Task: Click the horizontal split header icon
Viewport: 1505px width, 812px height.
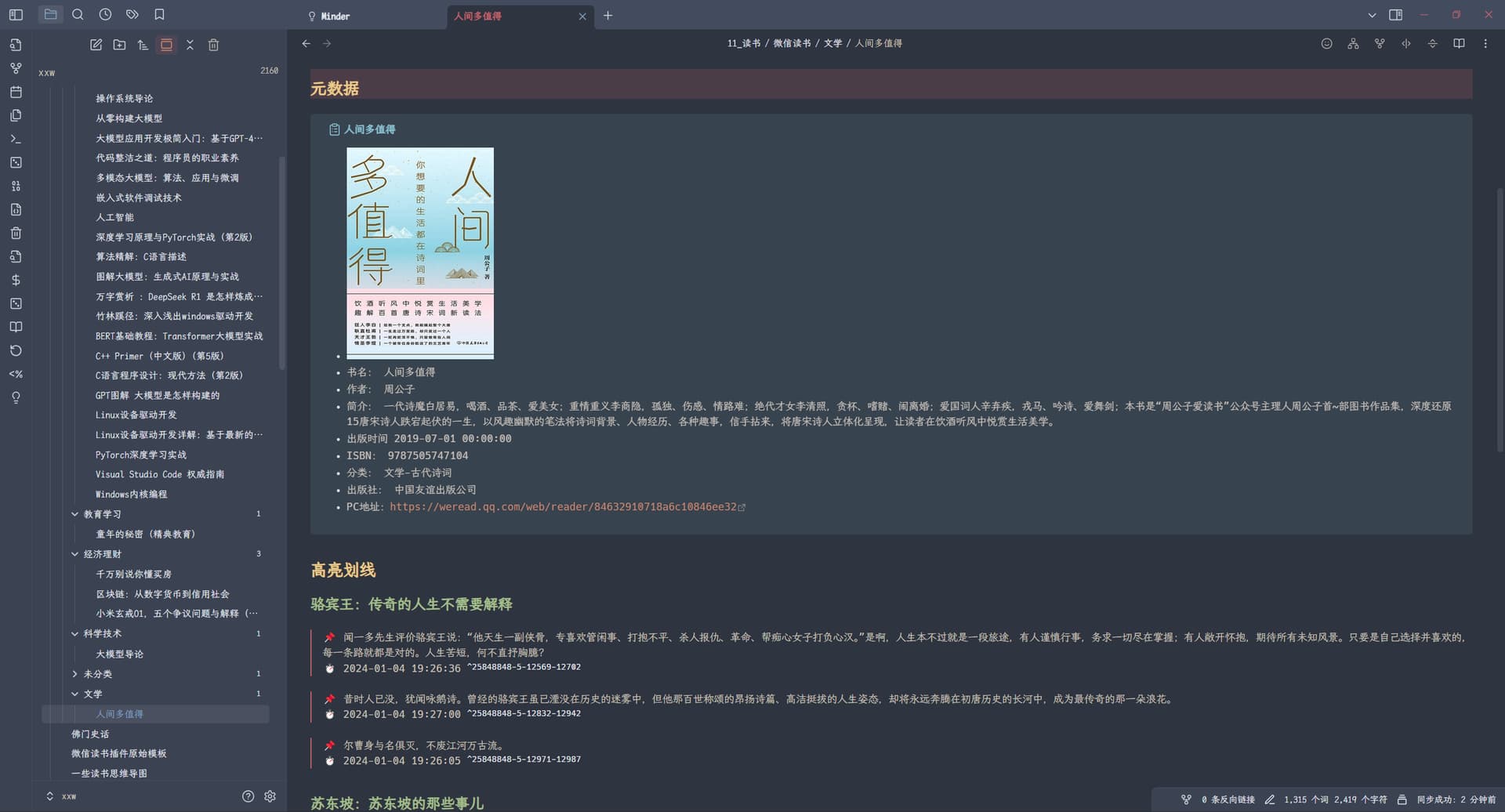Action: 1406,43
